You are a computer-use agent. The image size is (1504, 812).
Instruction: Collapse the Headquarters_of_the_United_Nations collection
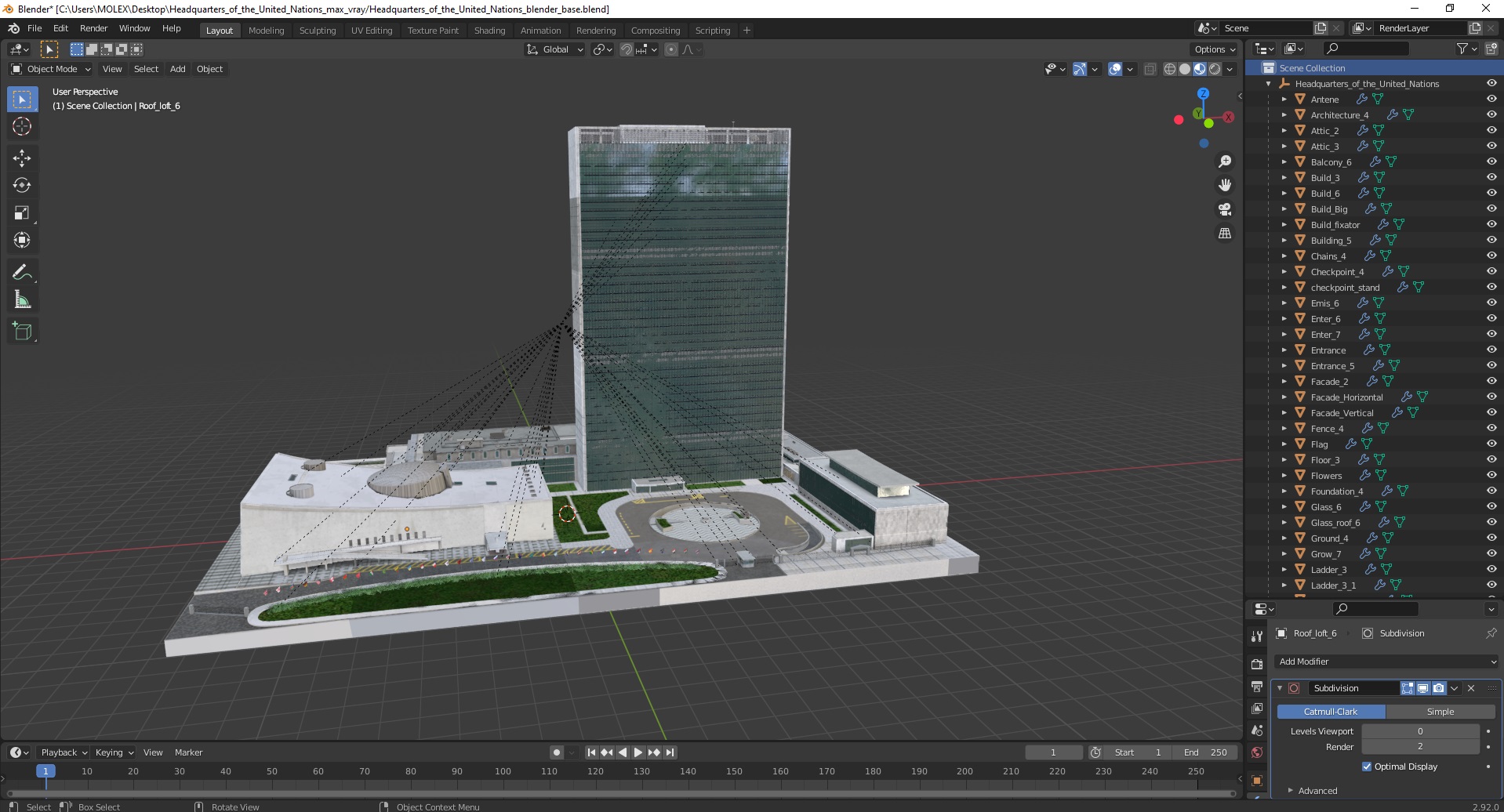[1268, 84]
